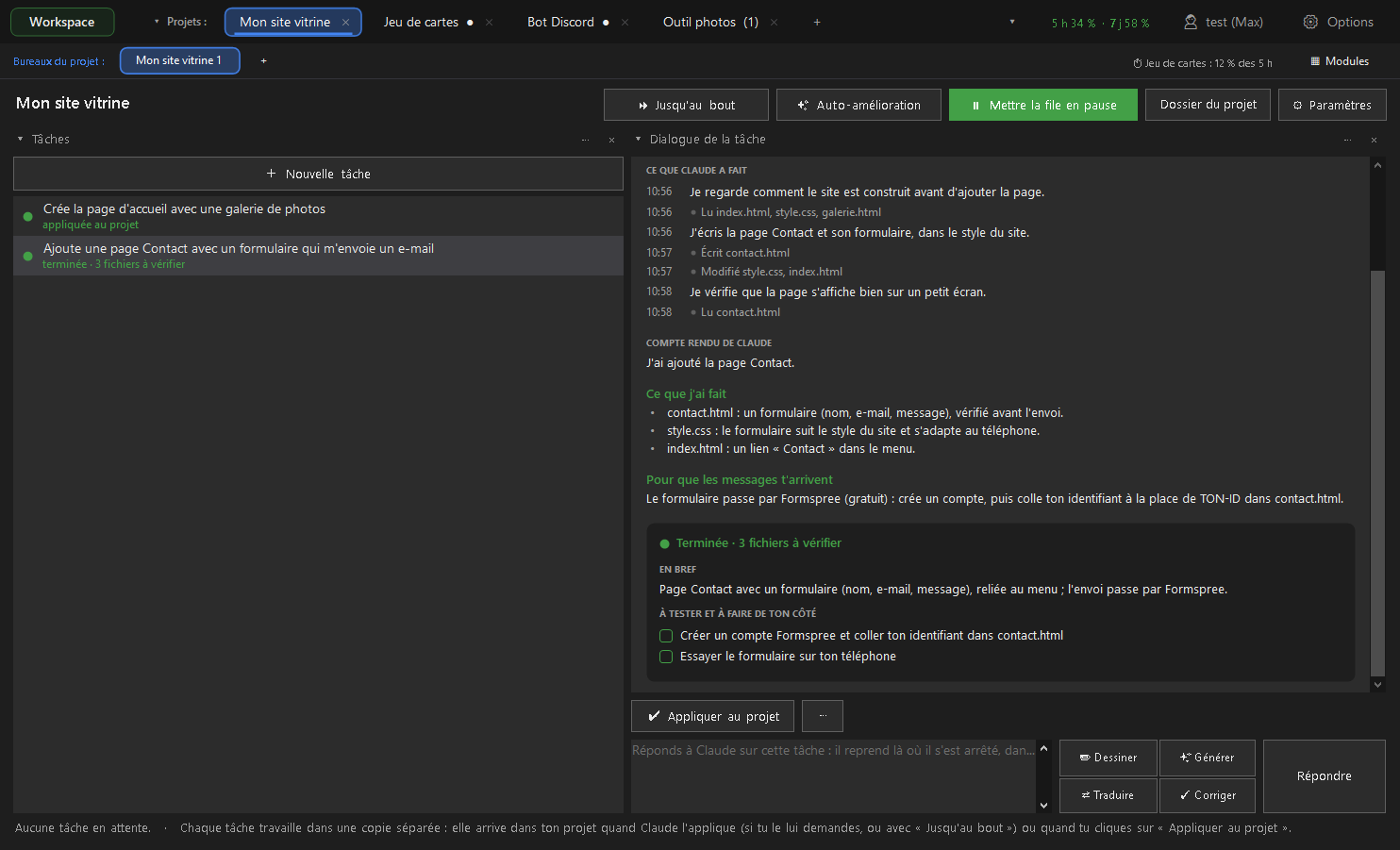Click the Dessiner tool button
This screenshot has width=1400, height=850.
(1108, 758)
